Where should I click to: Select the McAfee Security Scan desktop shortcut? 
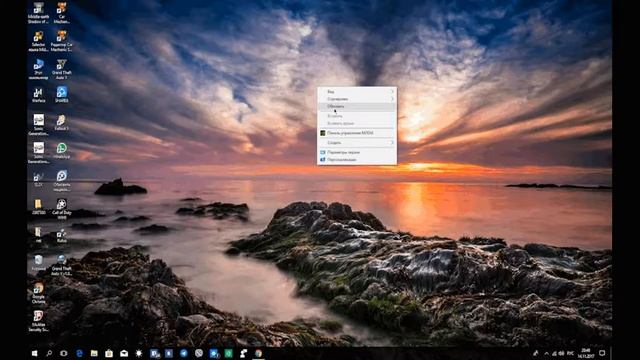tap(38, 321)
